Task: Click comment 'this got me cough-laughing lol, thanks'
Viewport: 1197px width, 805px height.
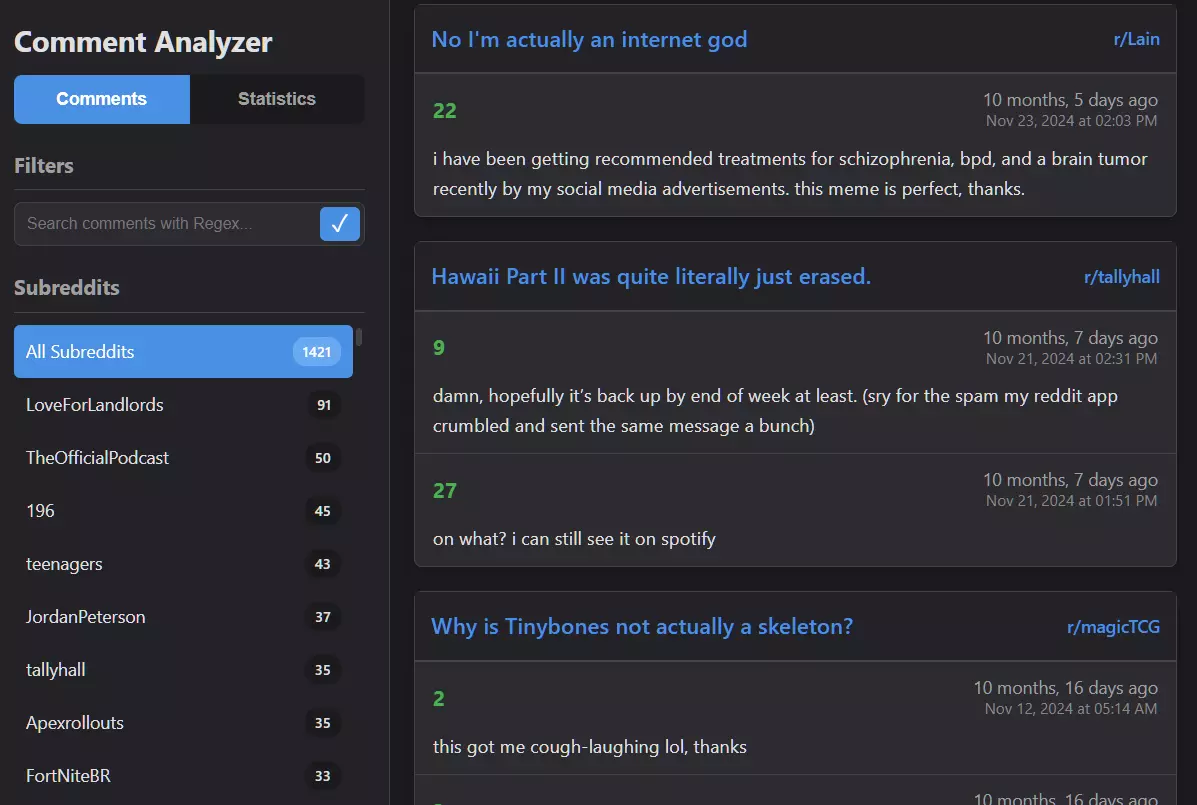Action: (589, 747)
